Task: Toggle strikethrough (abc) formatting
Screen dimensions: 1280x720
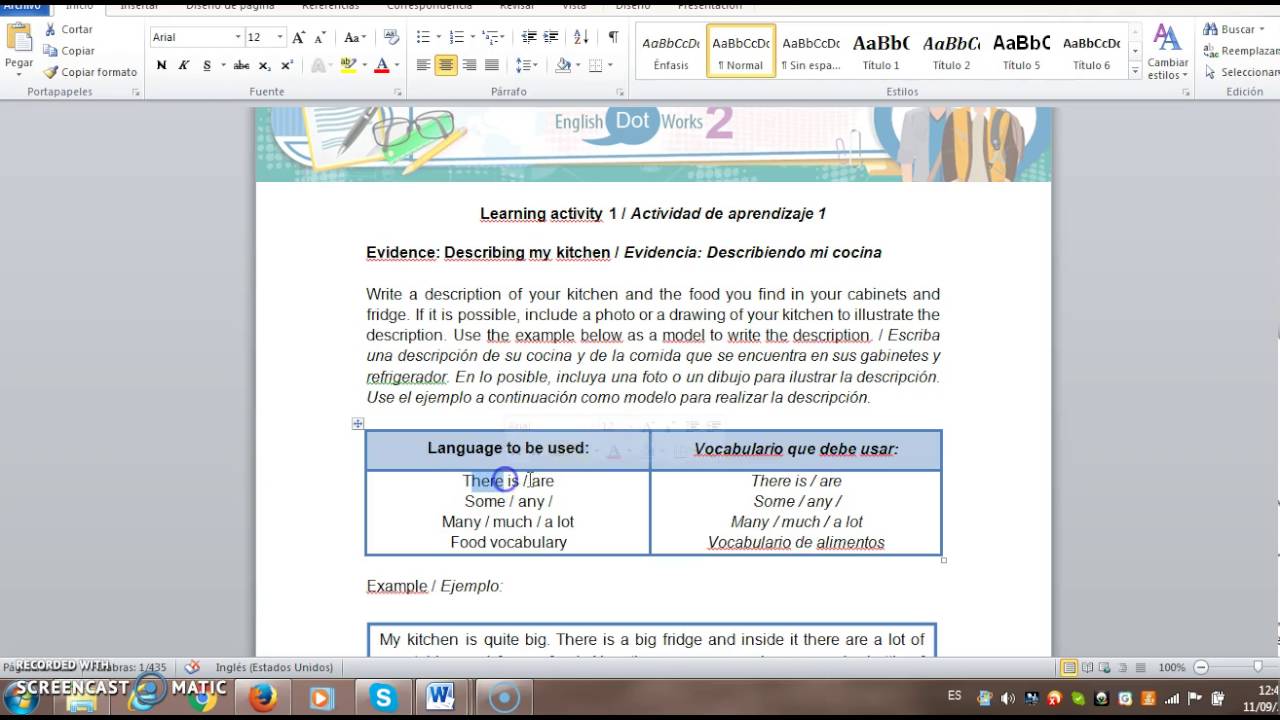Action: point(241,65)
